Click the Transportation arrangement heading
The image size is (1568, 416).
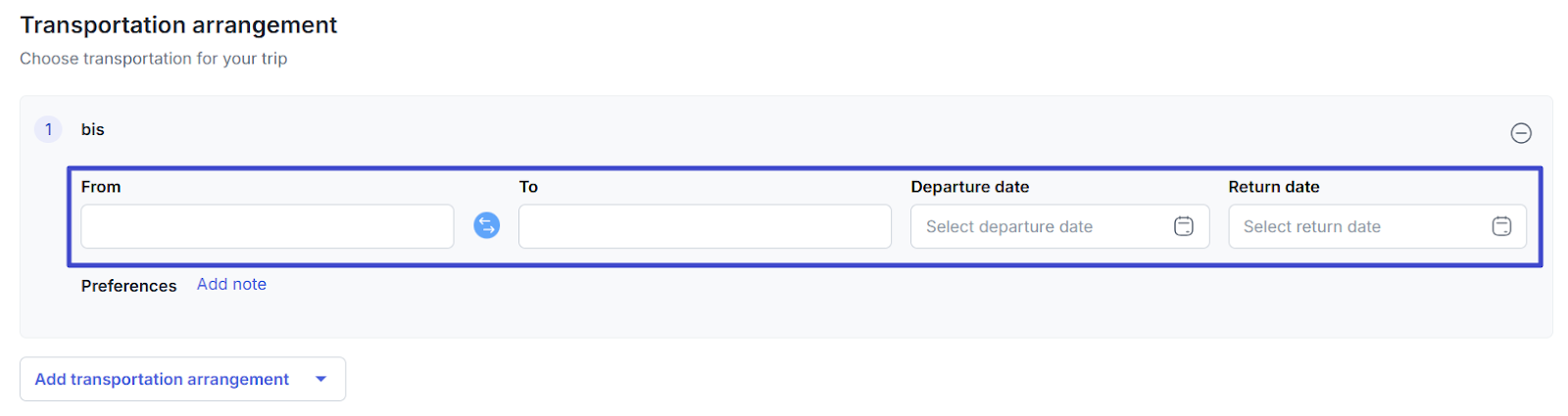pos(178,25)
